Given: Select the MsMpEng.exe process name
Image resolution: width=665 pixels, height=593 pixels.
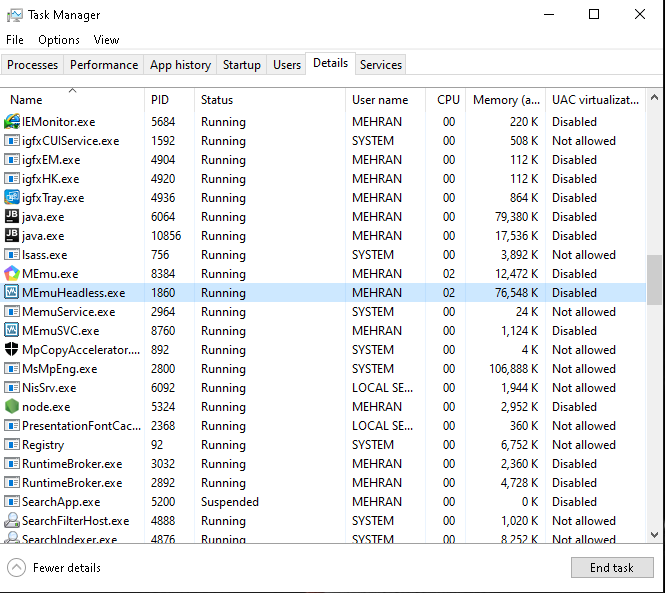Looking at the screenshot, I should (60, 369).
